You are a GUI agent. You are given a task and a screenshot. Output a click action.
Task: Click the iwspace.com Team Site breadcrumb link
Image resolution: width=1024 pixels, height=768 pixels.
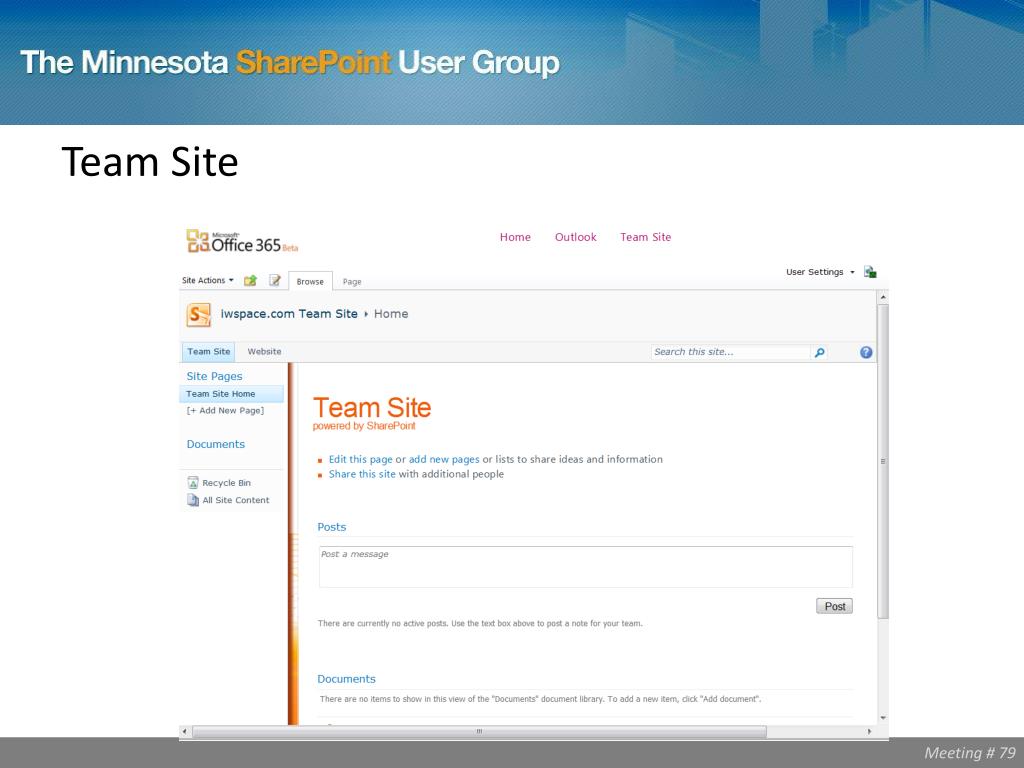[289, 314]
